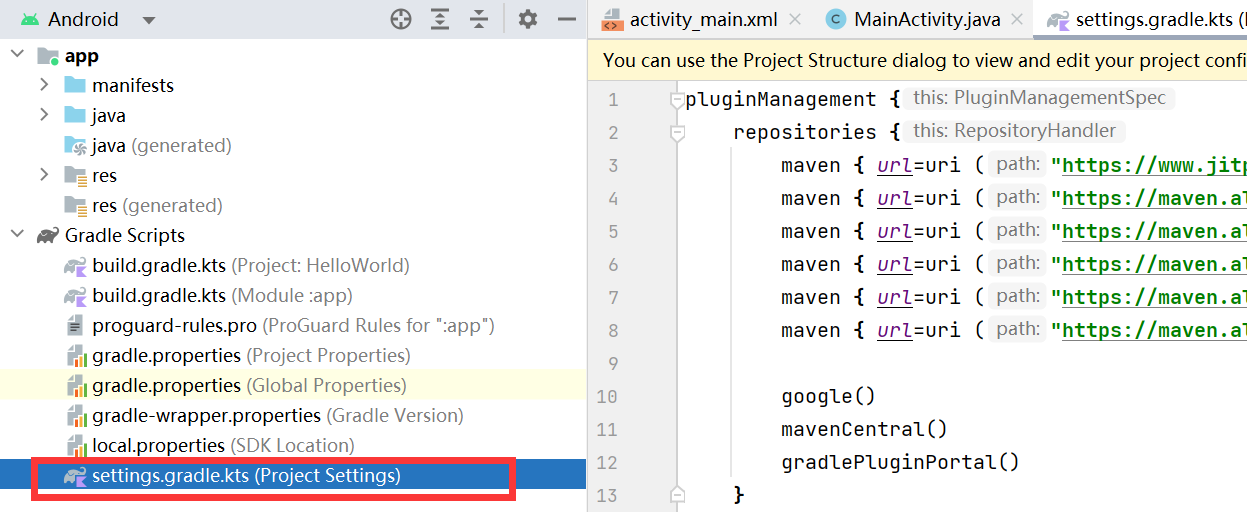Open local.properties (SDK Location)
The image size is (1247, 512).
209,445
